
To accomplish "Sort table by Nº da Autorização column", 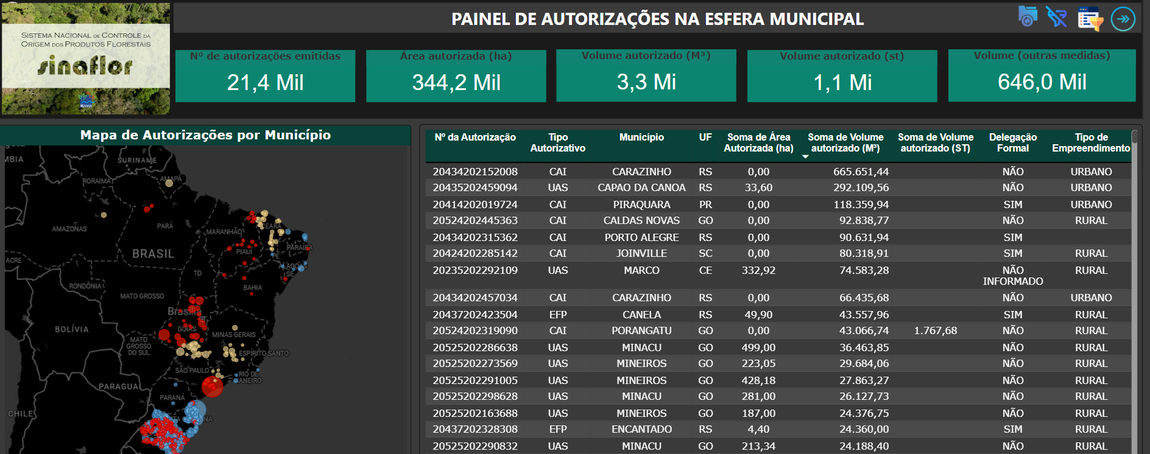I will tap(474, 137).
